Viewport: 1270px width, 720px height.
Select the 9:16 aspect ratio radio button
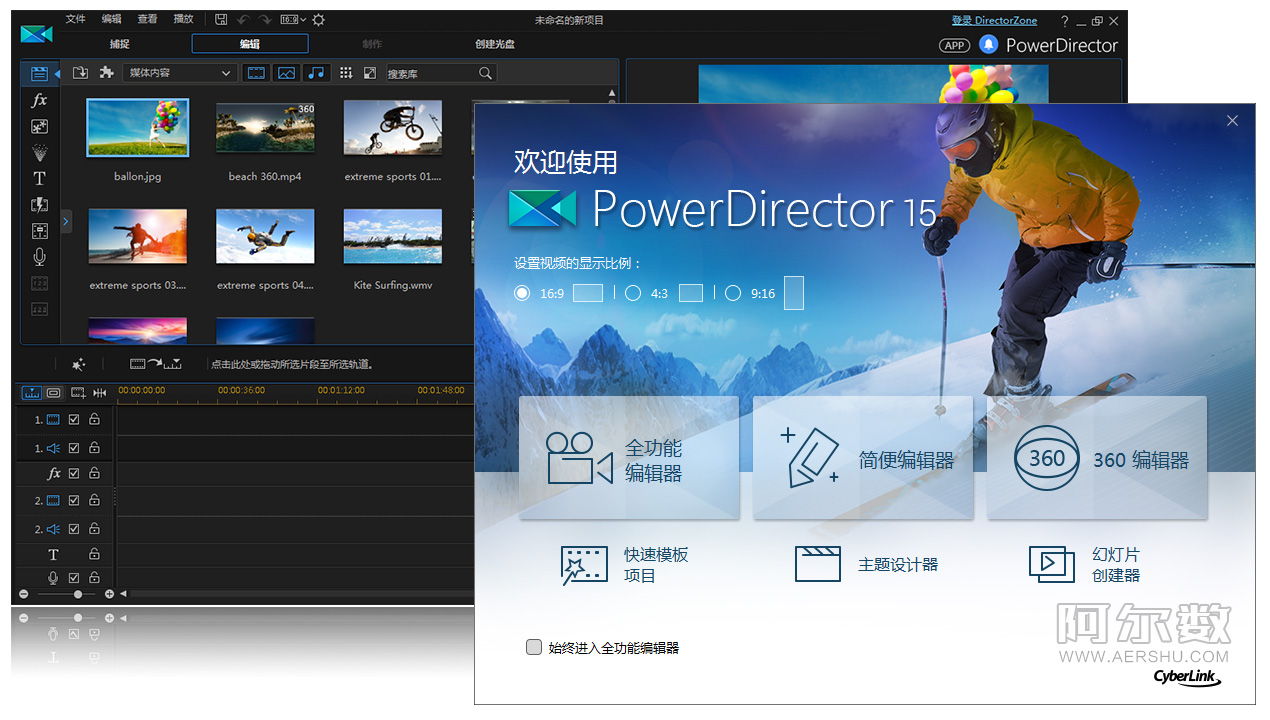[733, 293]
